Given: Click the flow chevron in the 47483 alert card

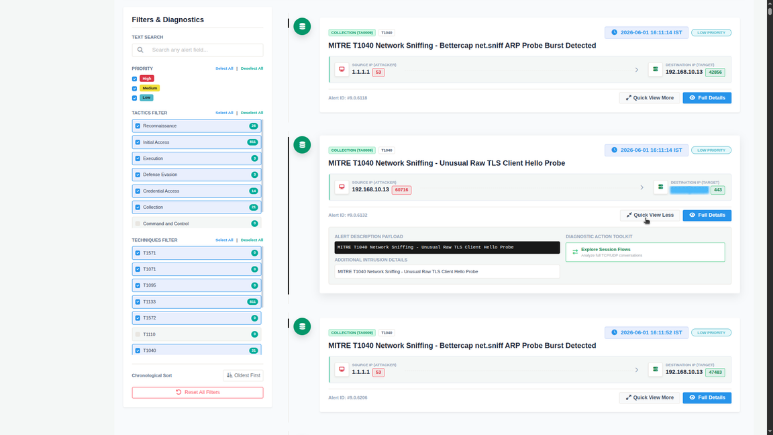Looking at the screenshot, I should coord(636,370).
